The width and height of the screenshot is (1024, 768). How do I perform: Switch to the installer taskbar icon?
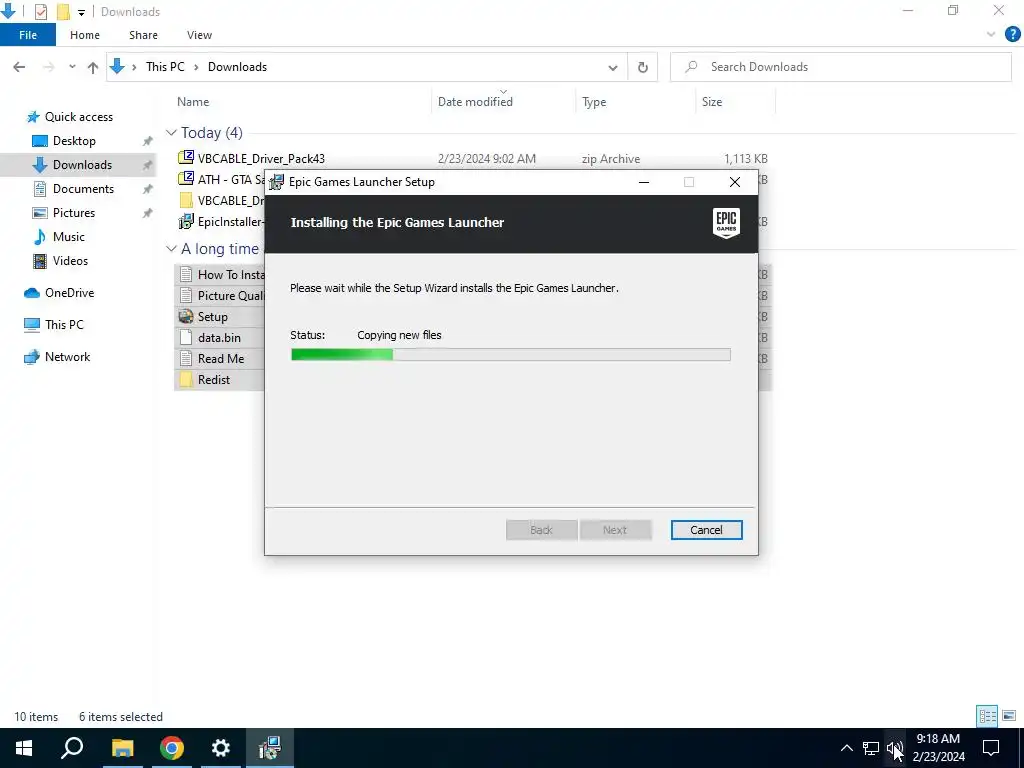point(270,748)
